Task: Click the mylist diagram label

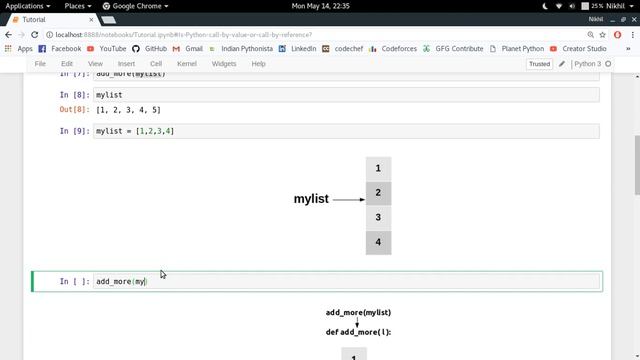Action: [311, 199]
